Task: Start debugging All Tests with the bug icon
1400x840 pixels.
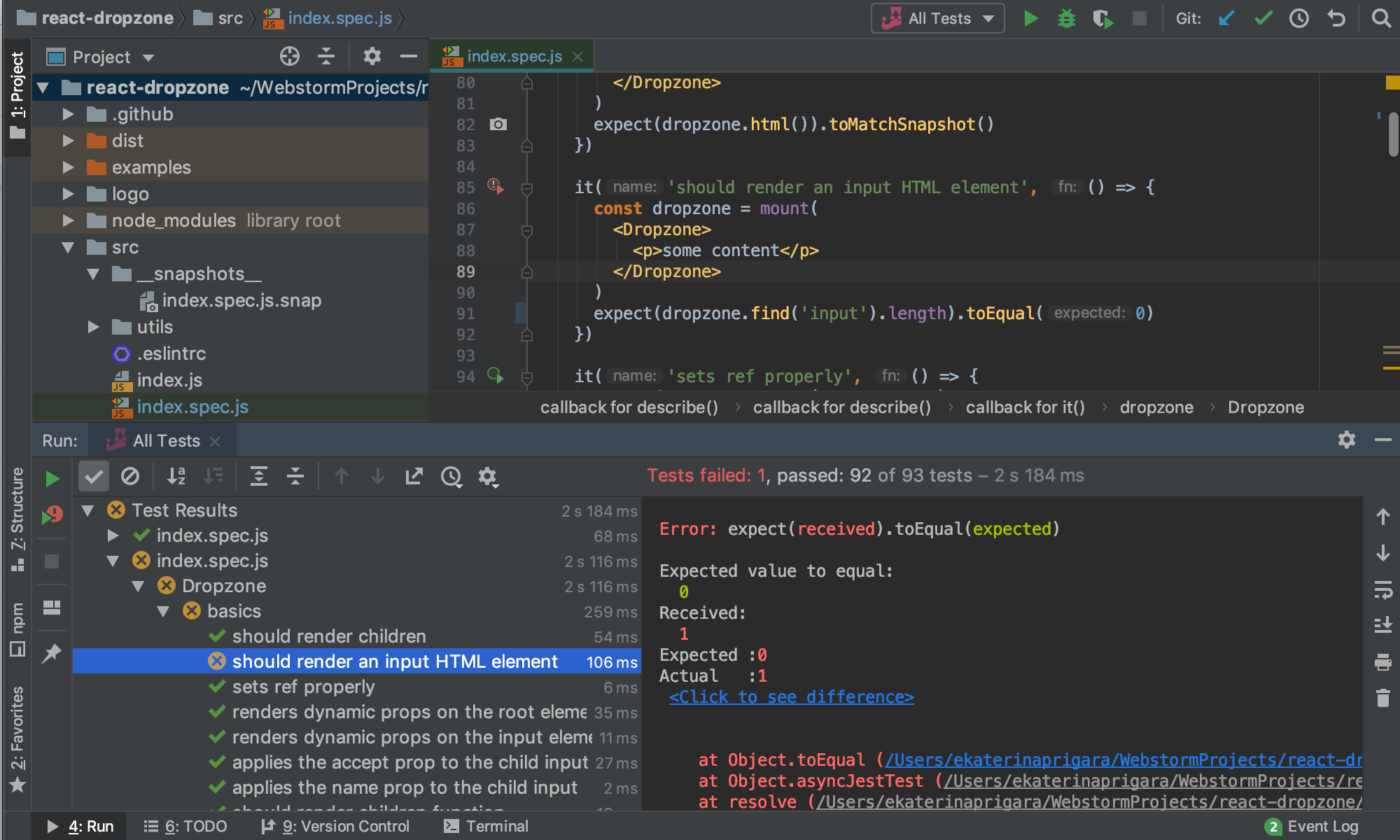Action: click(x=1066, y=19)
